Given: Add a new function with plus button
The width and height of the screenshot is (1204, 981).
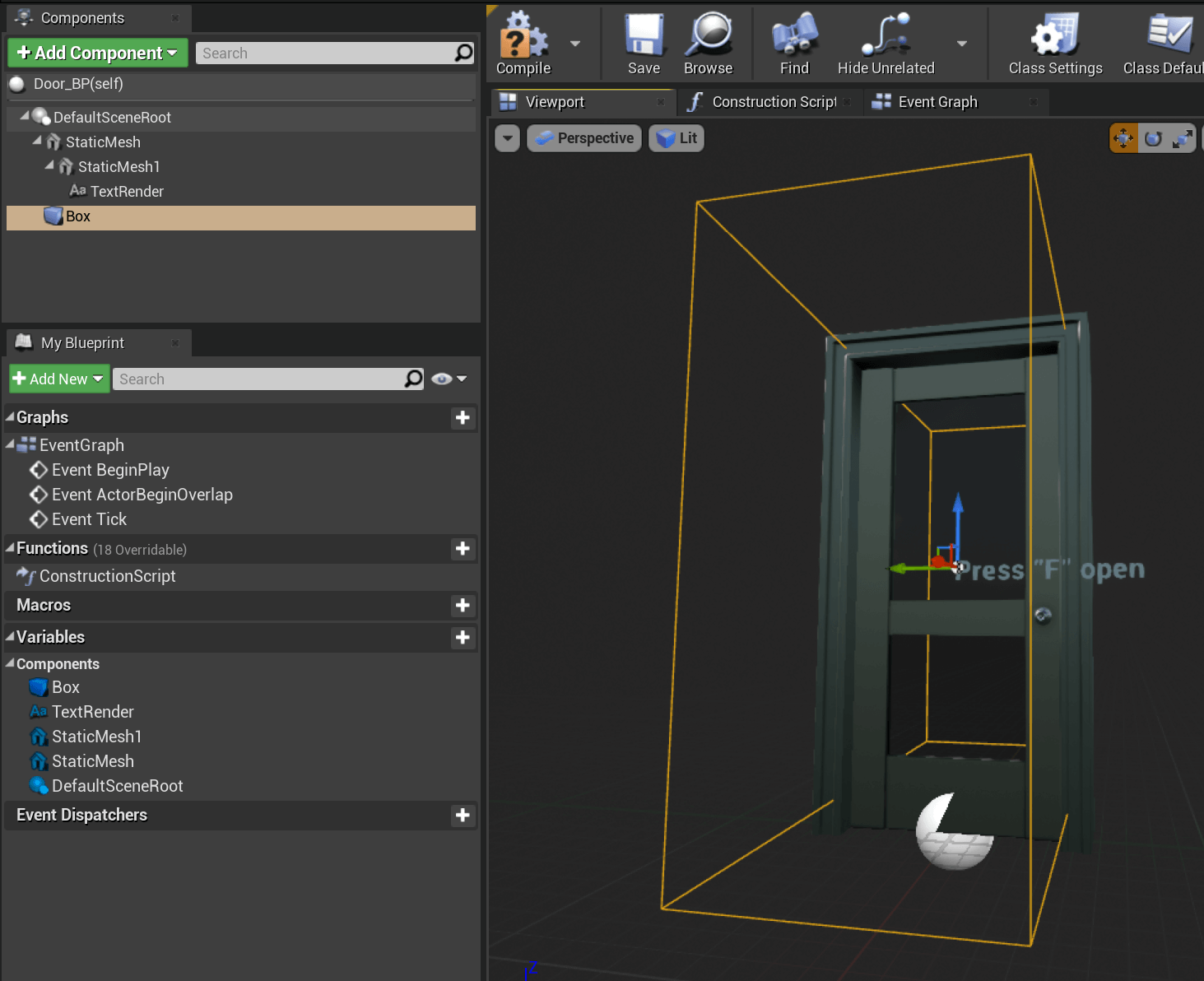Looking at the screenshot, I should 463,549.
